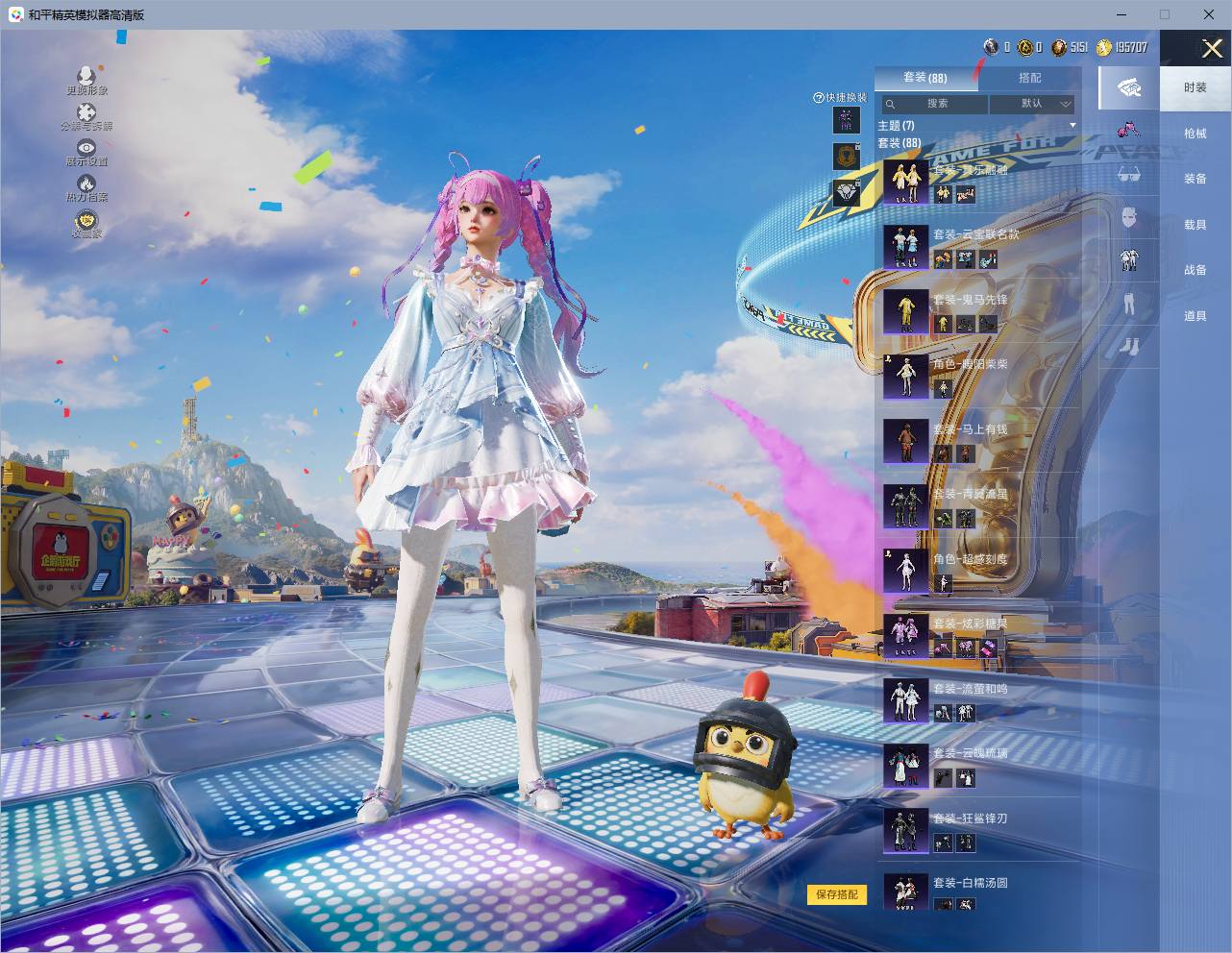Screen dimensions: 1232x953
Task: Switch to the 枪械 tab
Action: 1195,134
